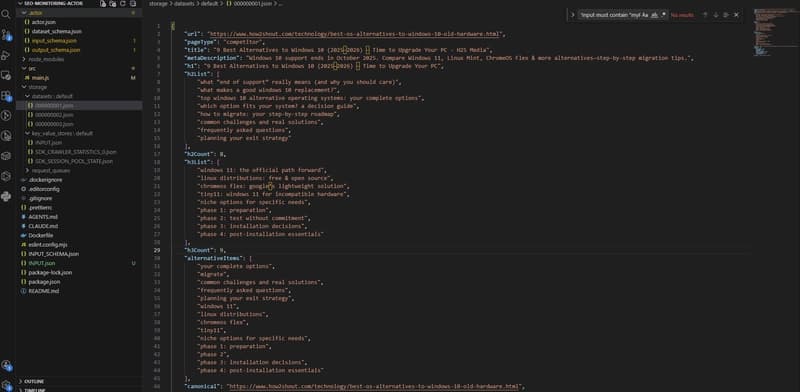
Task: Open Dockerfile in Explorer
Action: point(79,235)
